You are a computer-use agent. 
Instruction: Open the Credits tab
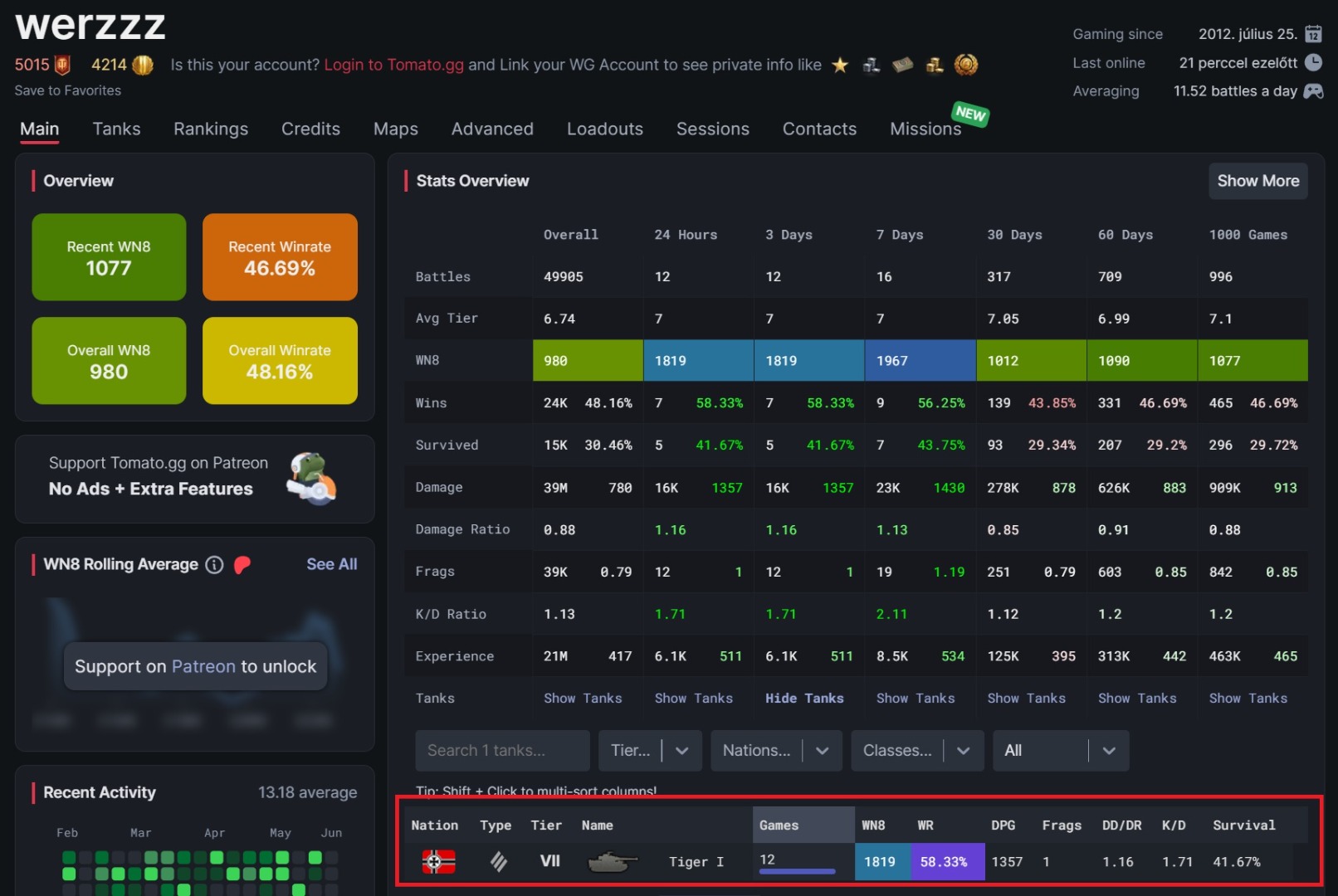pyautogui.click(x=310, y=129)
